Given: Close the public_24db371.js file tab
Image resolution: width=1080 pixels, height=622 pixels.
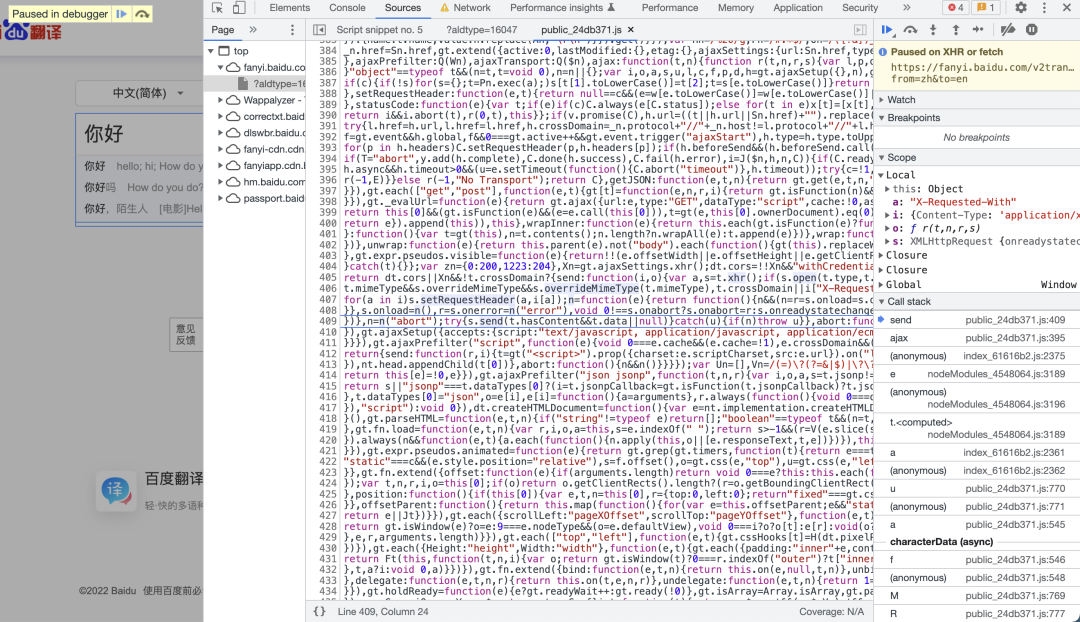Looking at the screenshot, I should pos(631,30).
